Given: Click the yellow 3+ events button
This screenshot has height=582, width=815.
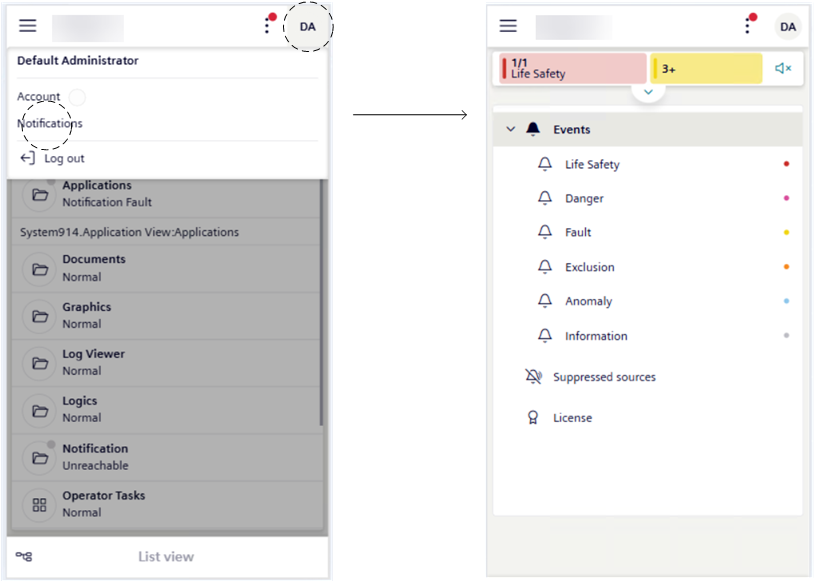Looking at the screenshot, I should click(x=706, y=69).
